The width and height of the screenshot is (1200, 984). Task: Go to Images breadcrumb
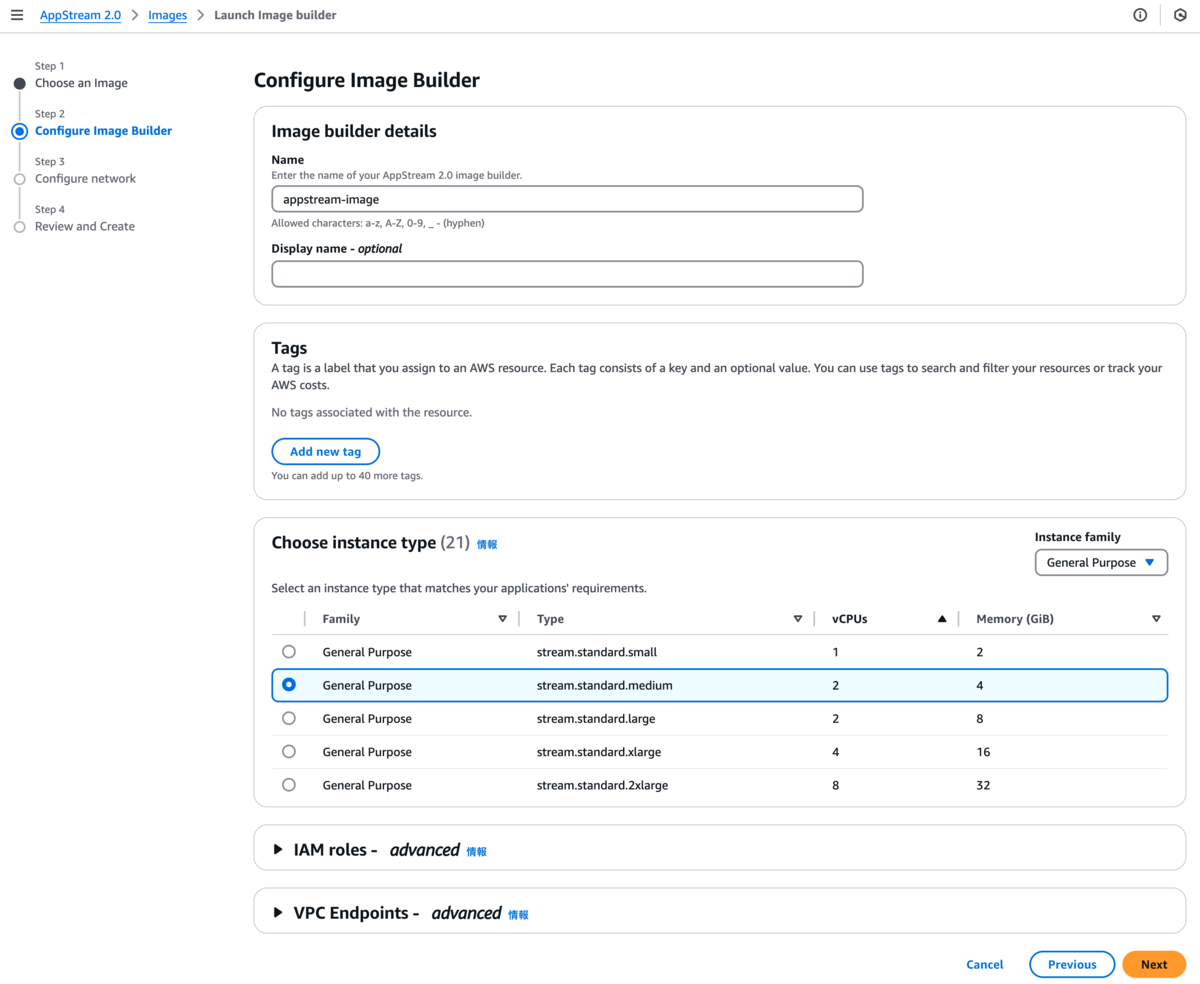(x=167, y=15)
